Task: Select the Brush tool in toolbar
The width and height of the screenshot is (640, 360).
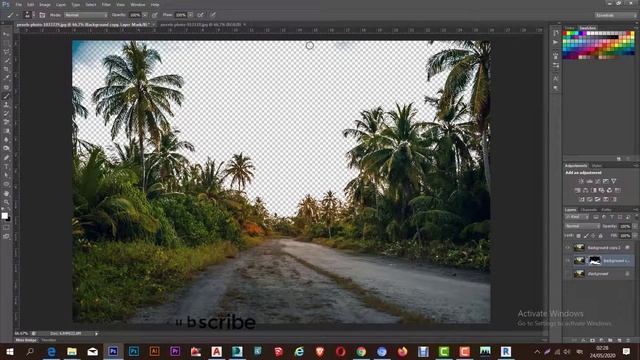Action: (x=6, y=96)
